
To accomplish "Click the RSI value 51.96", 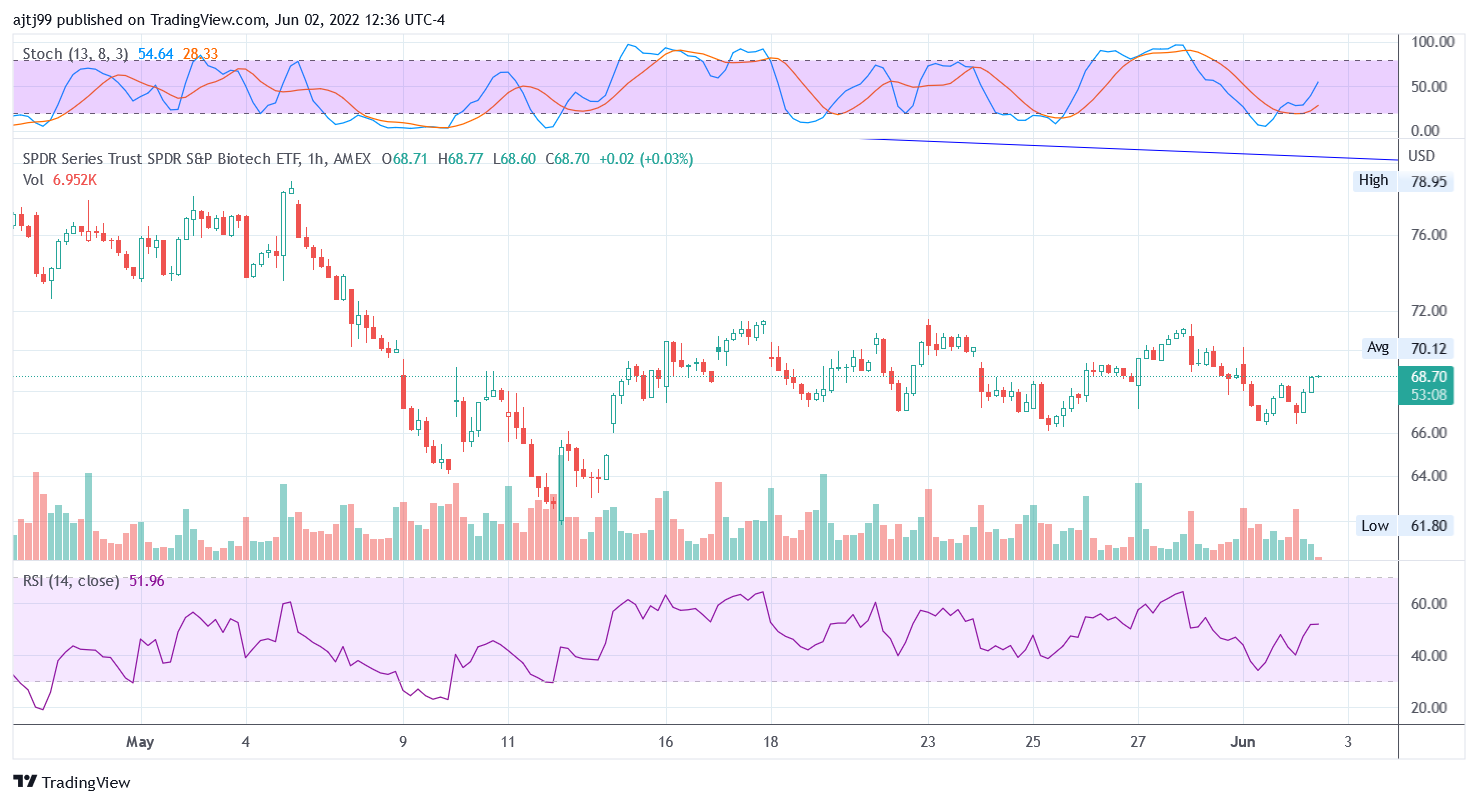I will [x=147, y=581].
